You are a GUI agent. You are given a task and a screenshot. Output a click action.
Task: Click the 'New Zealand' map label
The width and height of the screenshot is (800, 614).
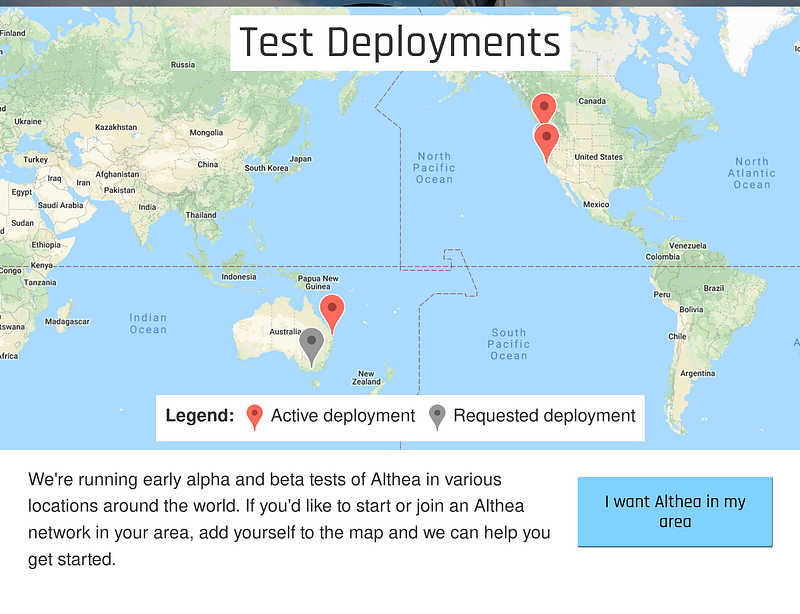point(366,378)
